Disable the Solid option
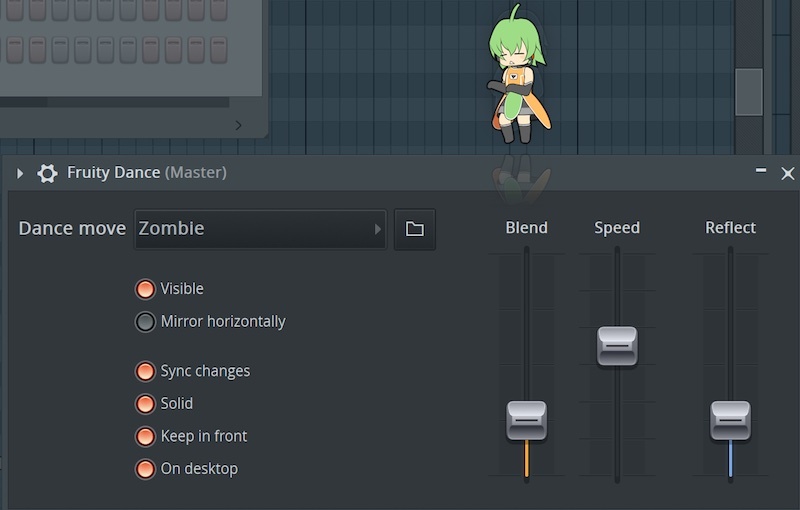Screen dimensions: 800x510 (x=146, y=404)
